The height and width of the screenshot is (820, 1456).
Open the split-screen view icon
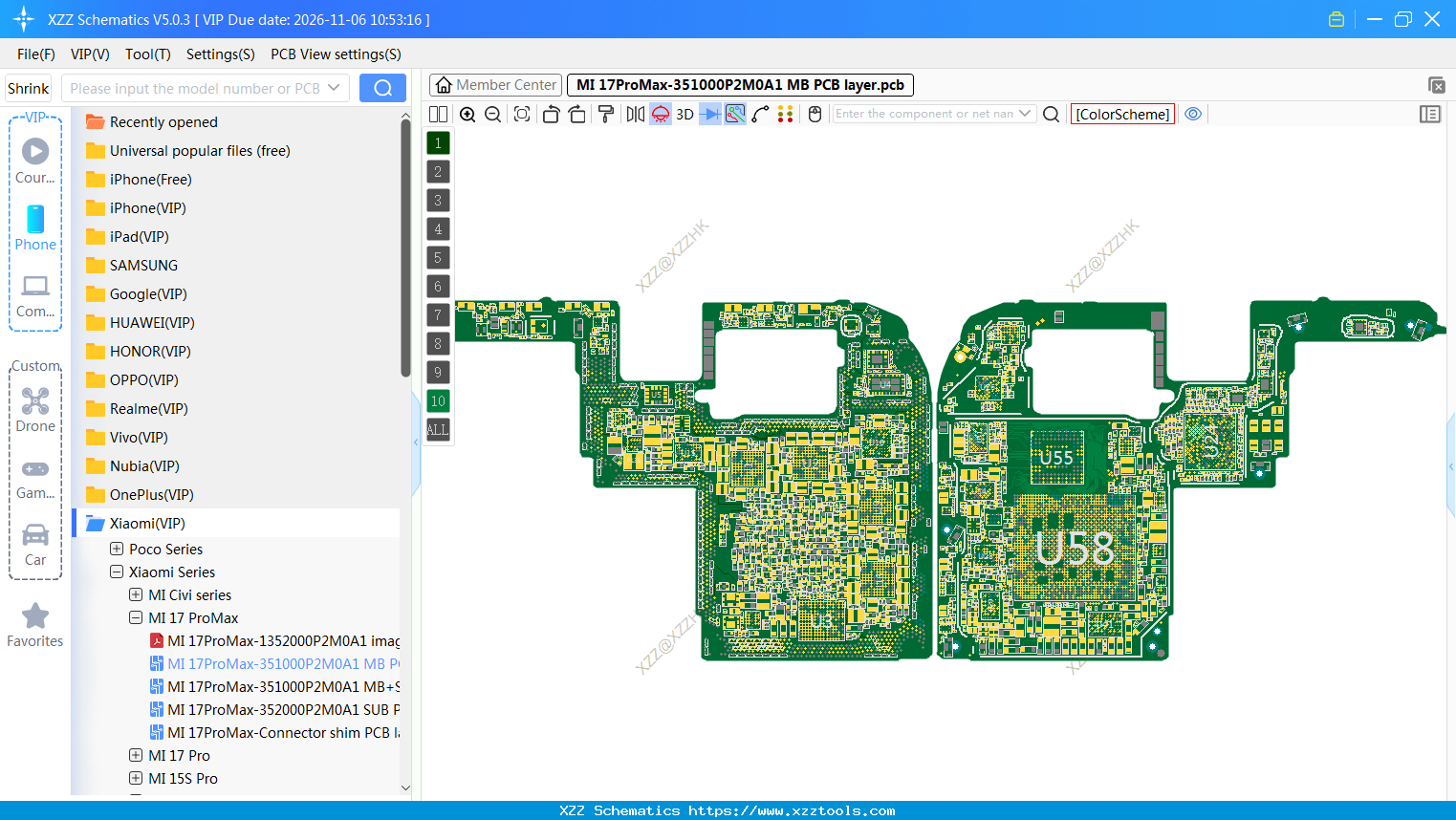coord(438,114)
